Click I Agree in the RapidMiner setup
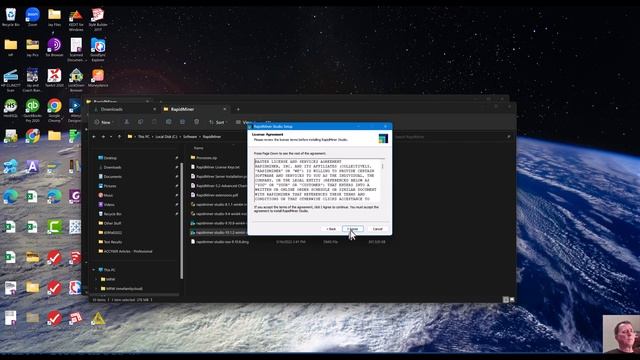This screenshot has height=360, width=640. click(353, 229)
